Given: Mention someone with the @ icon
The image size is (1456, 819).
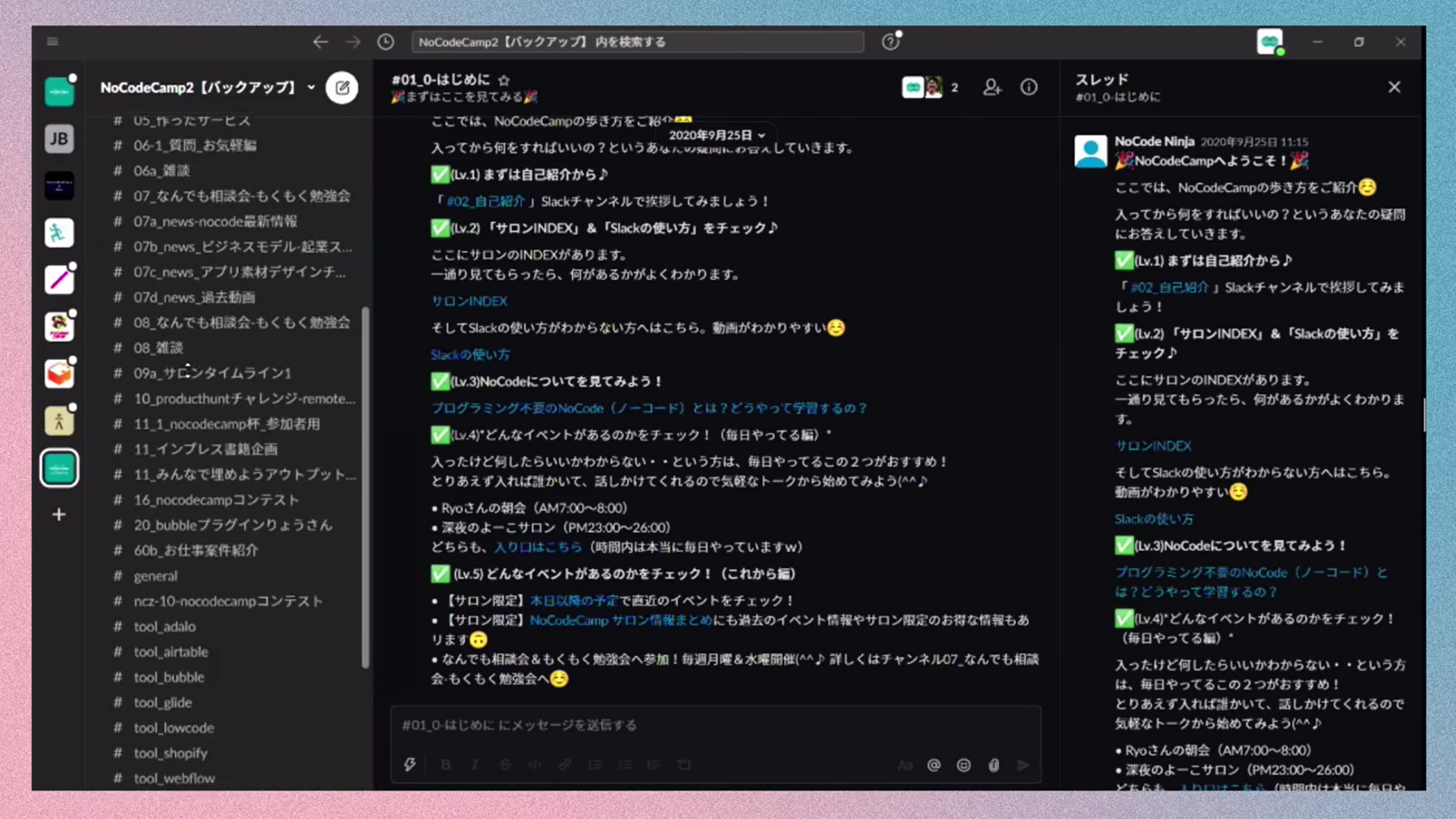Looking at the screenshot, I should coord(934,765).
